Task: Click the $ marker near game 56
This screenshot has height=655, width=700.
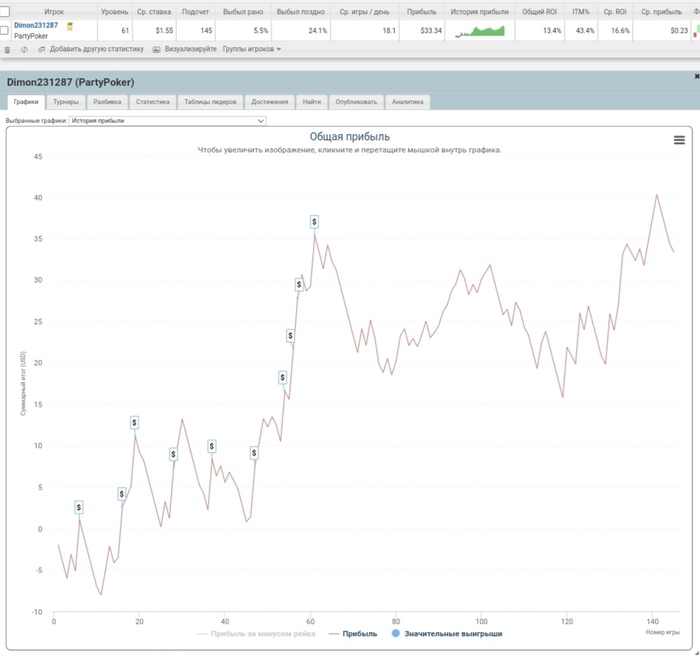Action: [x=291, y=335]
